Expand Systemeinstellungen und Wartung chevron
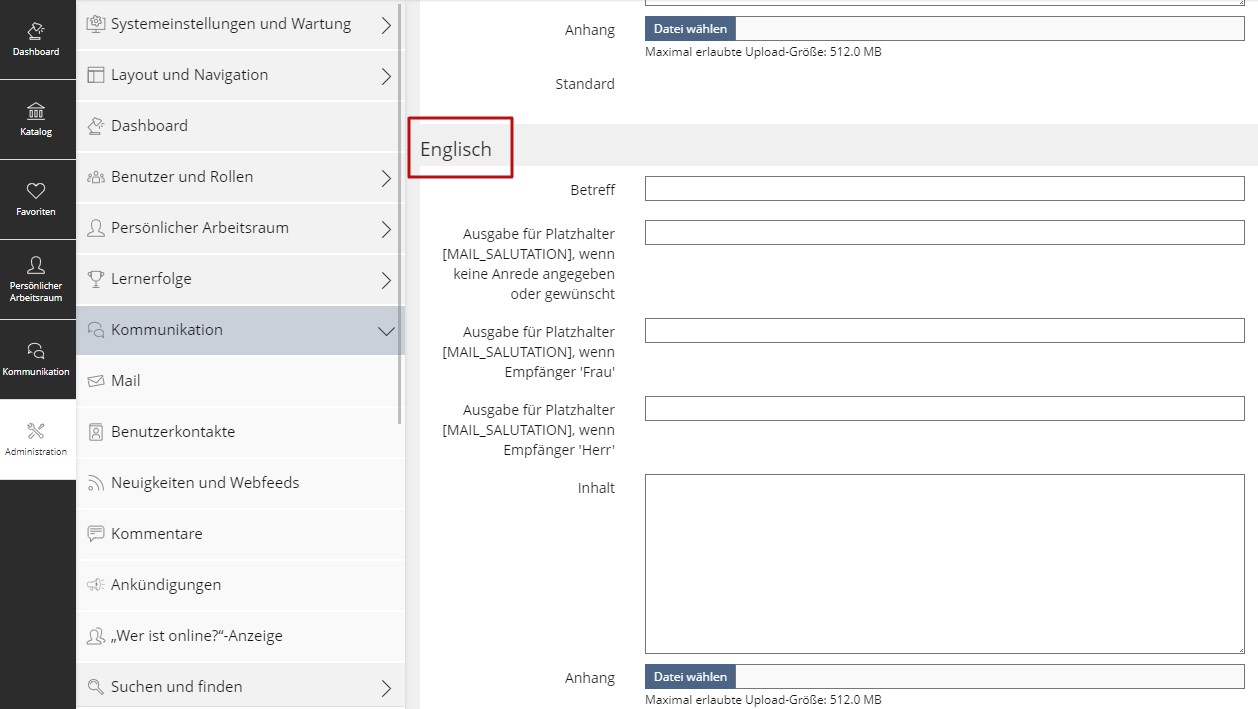The height and width of the screenshot is (709, 1258). click(386, 26)
